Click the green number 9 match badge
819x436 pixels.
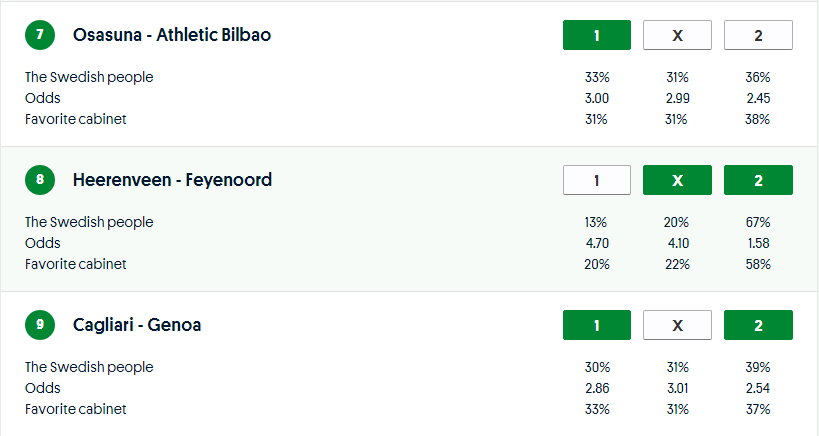[x=40, y=325]
